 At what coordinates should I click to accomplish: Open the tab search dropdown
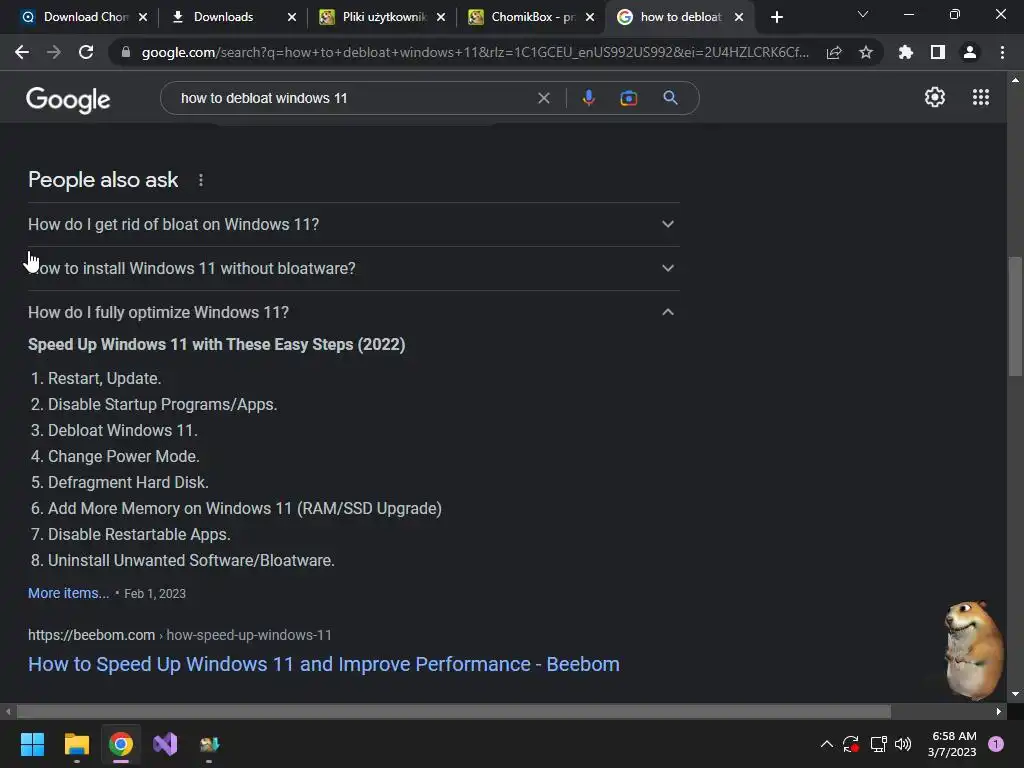[x=863, y=14]
